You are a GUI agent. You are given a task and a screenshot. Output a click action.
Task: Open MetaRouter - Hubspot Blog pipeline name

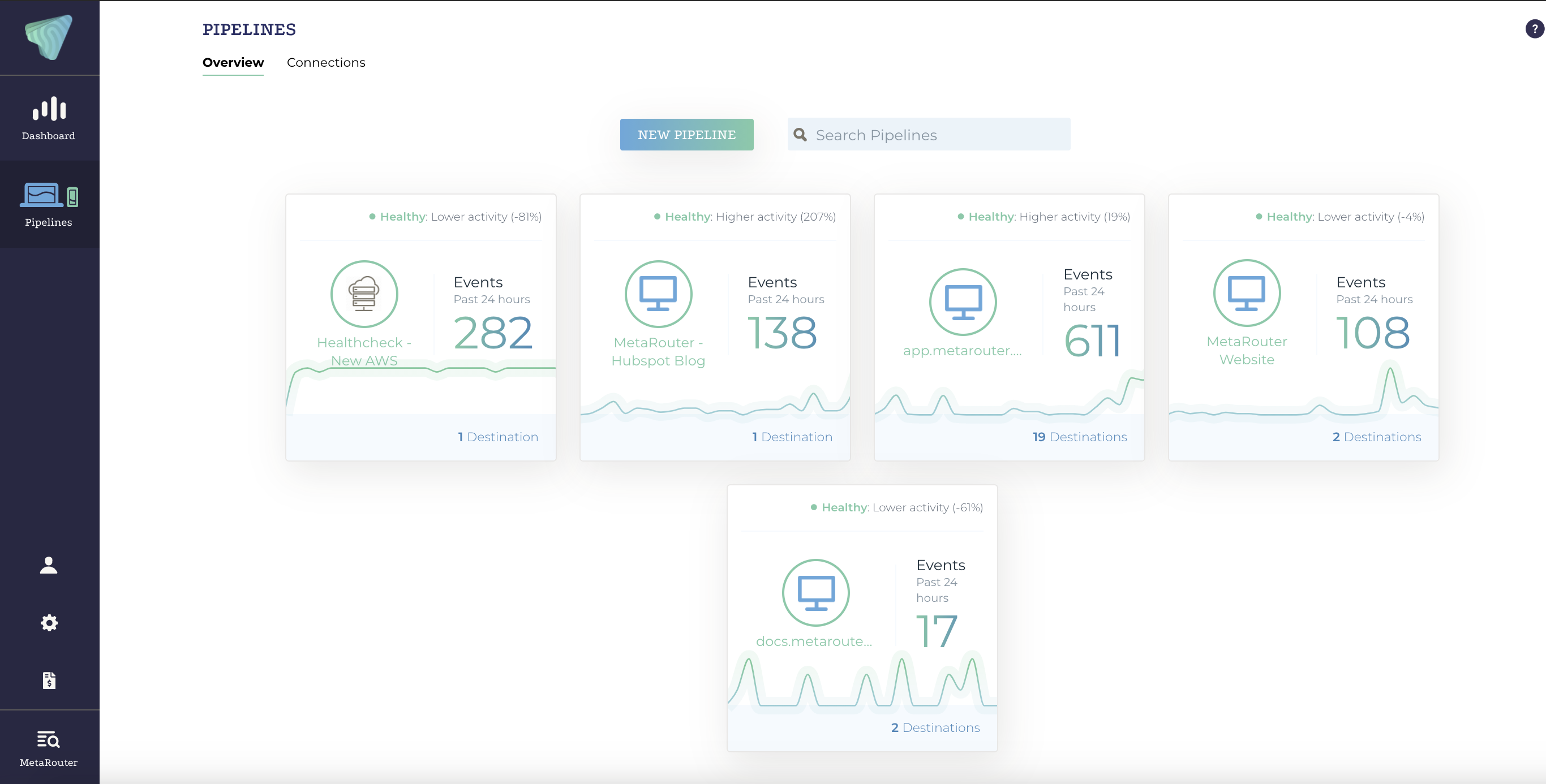658,351
